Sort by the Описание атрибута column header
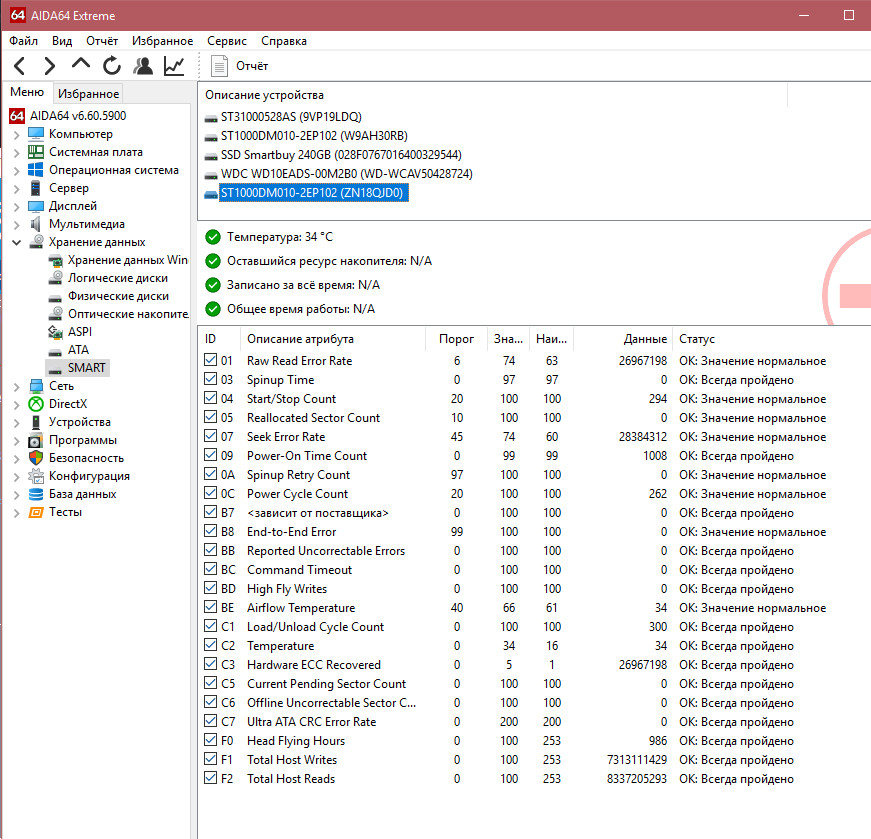Viewport: 871px width, 839px height. (x=333, y=339)
